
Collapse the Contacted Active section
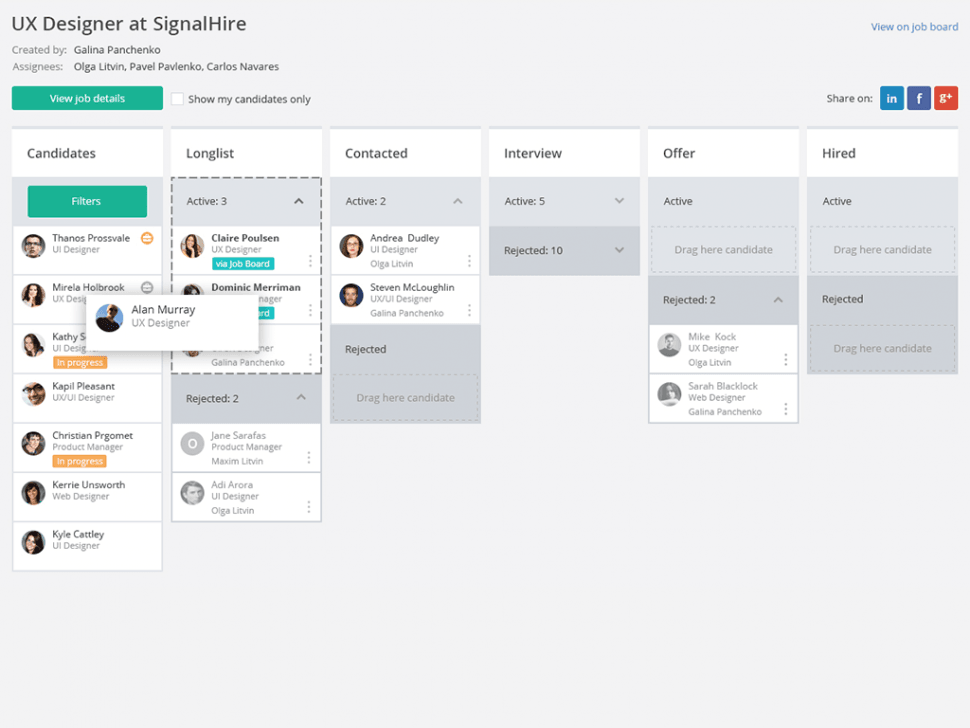[458, 201]
